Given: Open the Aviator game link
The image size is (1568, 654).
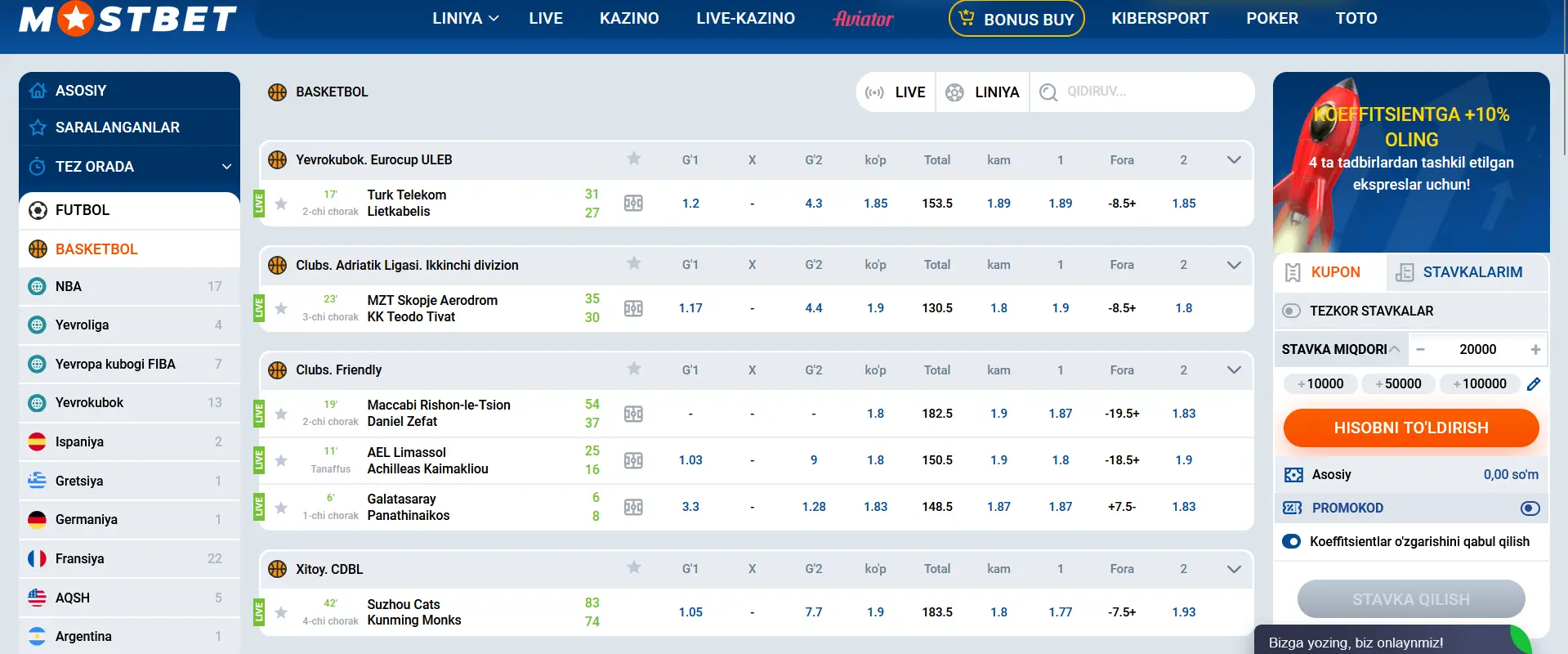Looking at the screenshot, I should click(864, 18).
